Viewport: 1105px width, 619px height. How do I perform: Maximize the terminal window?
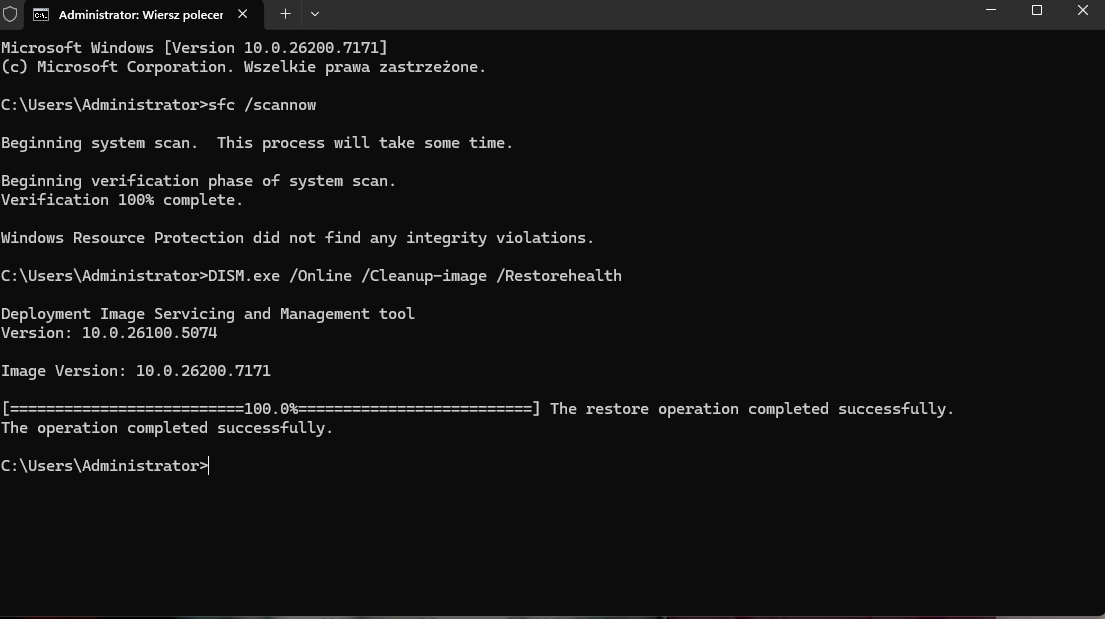pos(1037,11)
